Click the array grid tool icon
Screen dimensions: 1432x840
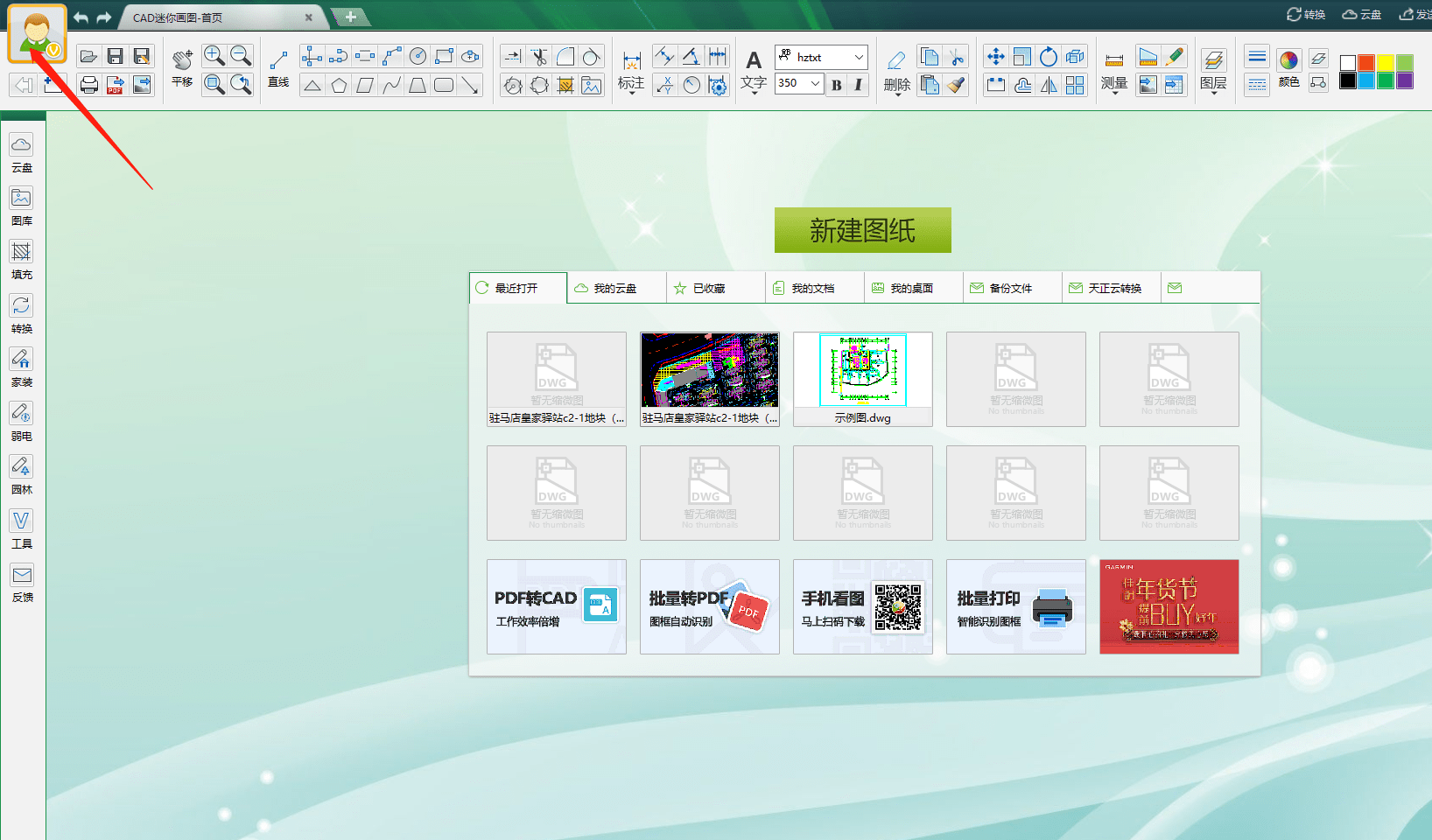point(1075,85)
